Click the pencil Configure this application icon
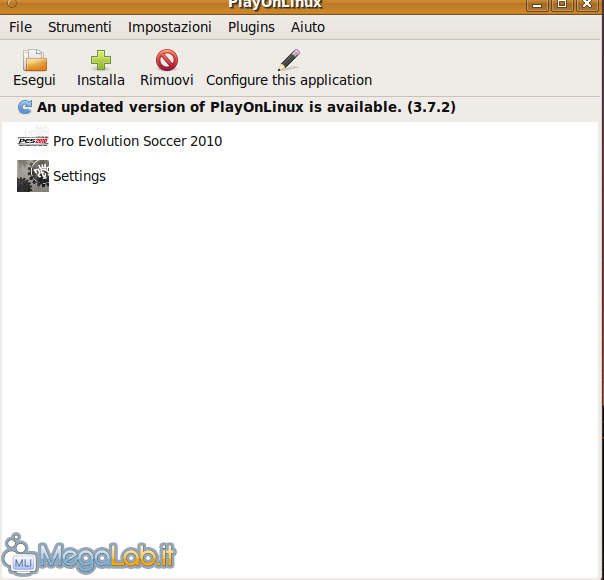 (x=289, y=60)
